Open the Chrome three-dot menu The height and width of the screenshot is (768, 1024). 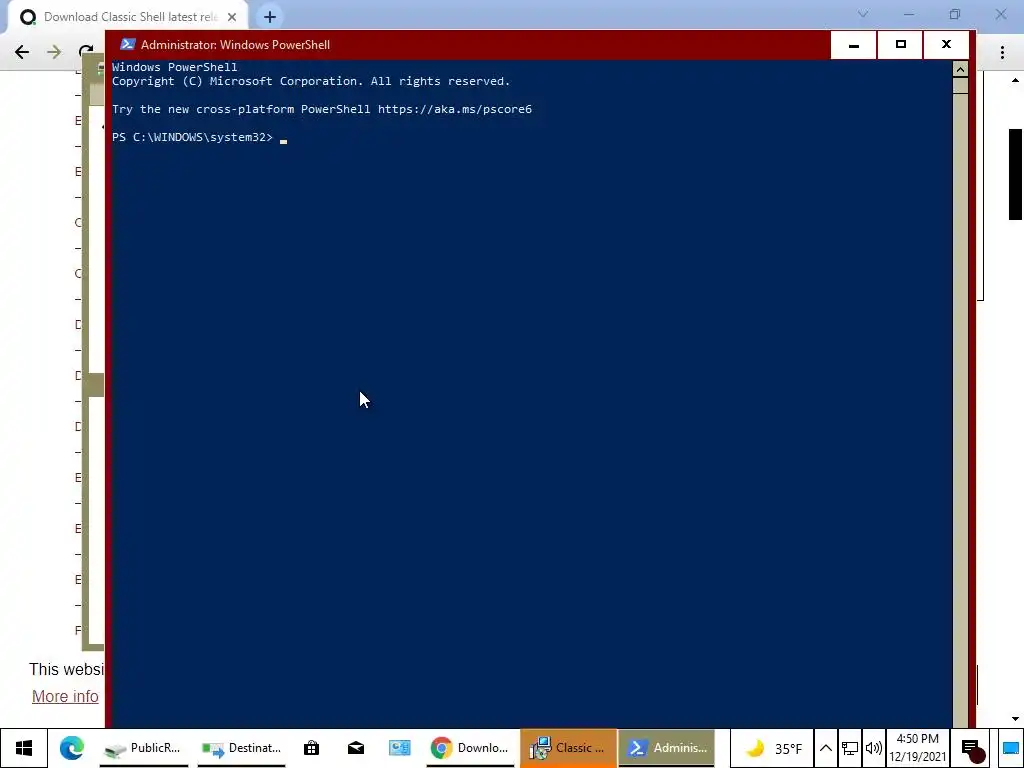click(x=1002, y=52)
